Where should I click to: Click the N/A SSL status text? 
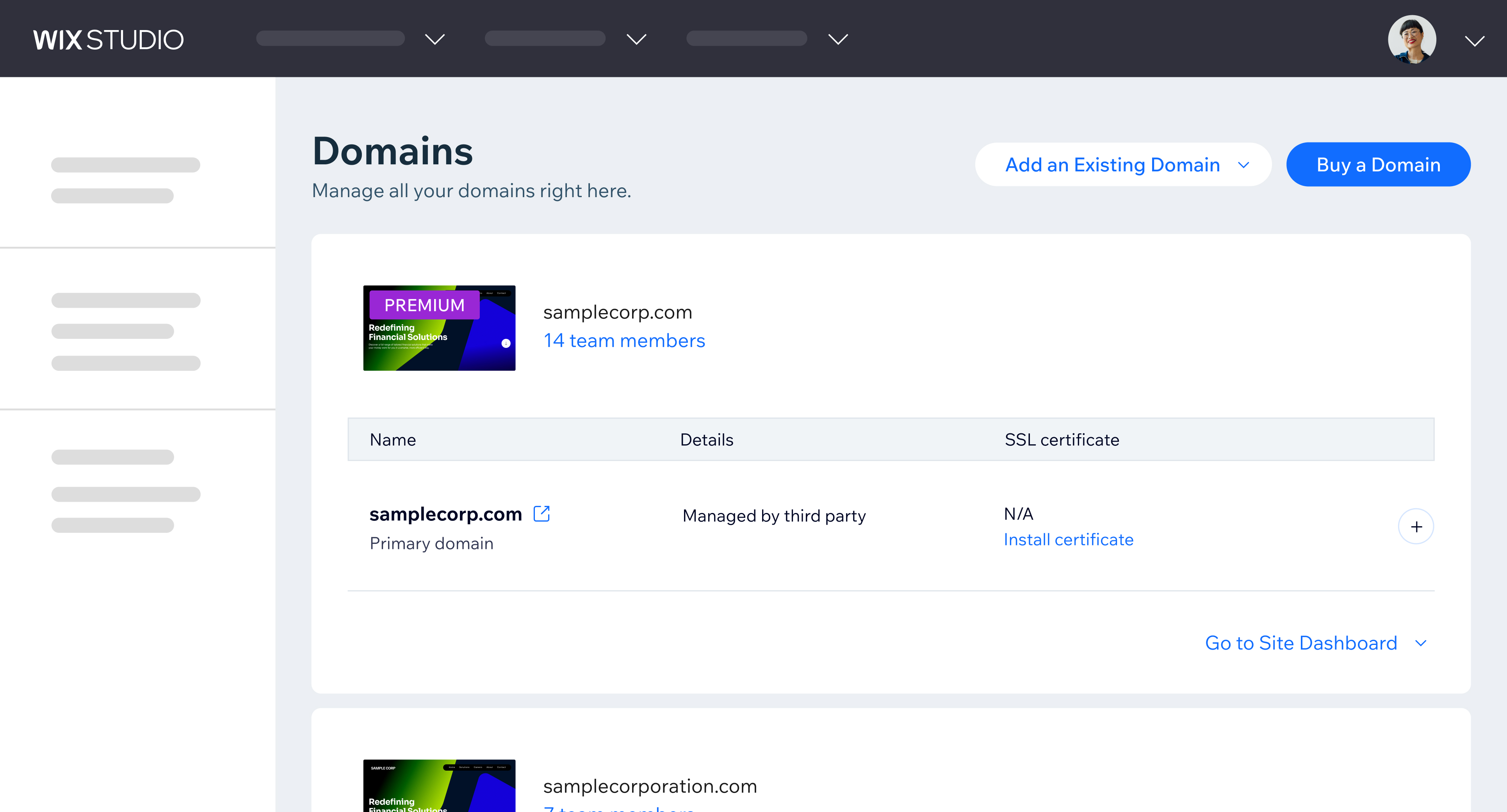[1019, 514]
